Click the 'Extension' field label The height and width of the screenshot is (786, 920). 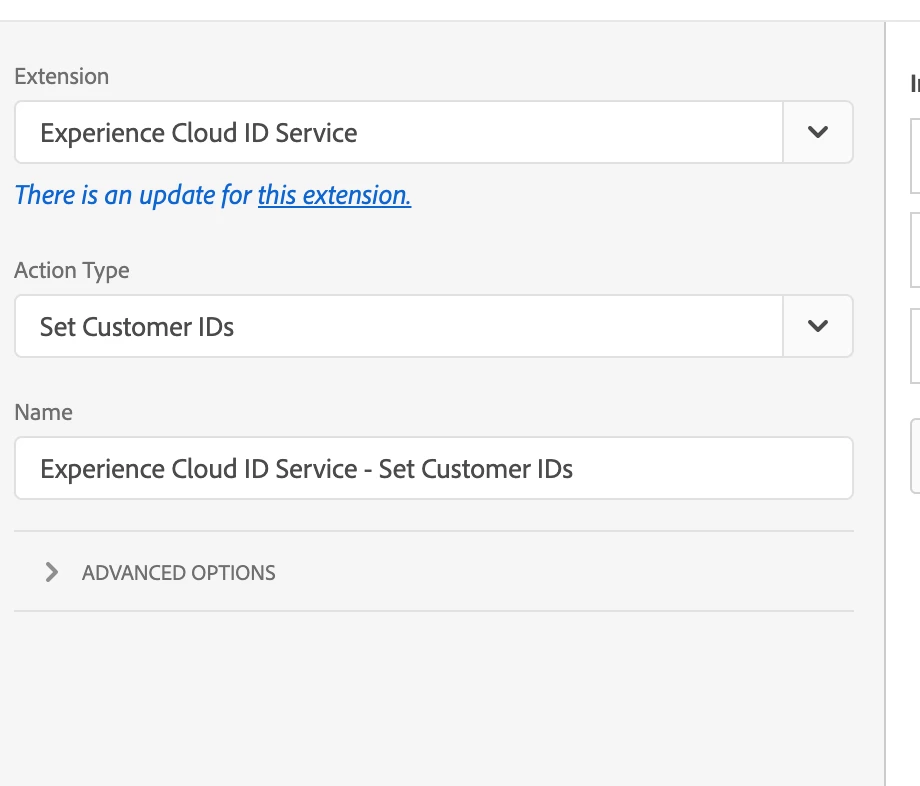(x=61, y=76)
